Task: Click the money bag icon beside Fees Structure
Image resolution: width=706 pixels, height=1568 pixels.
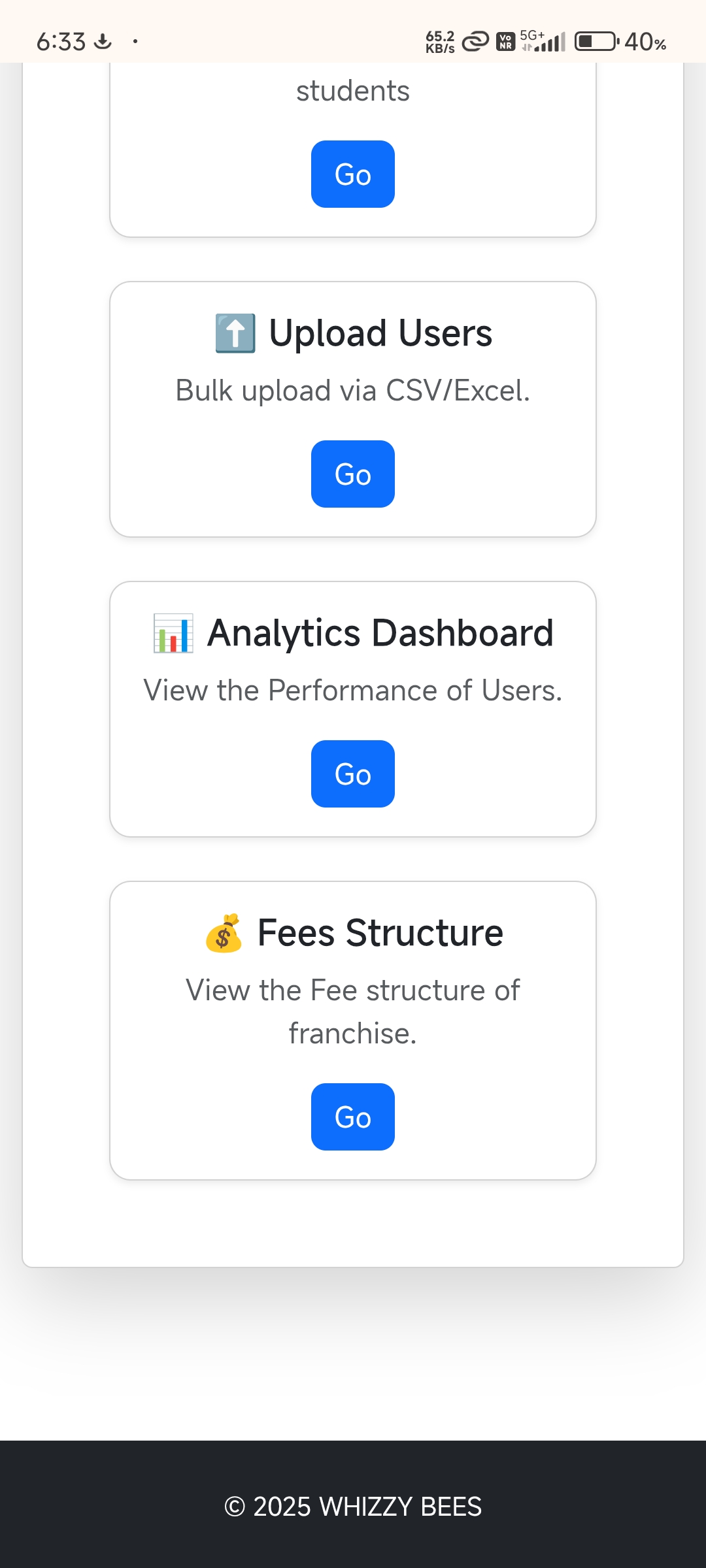Action: 224,933
